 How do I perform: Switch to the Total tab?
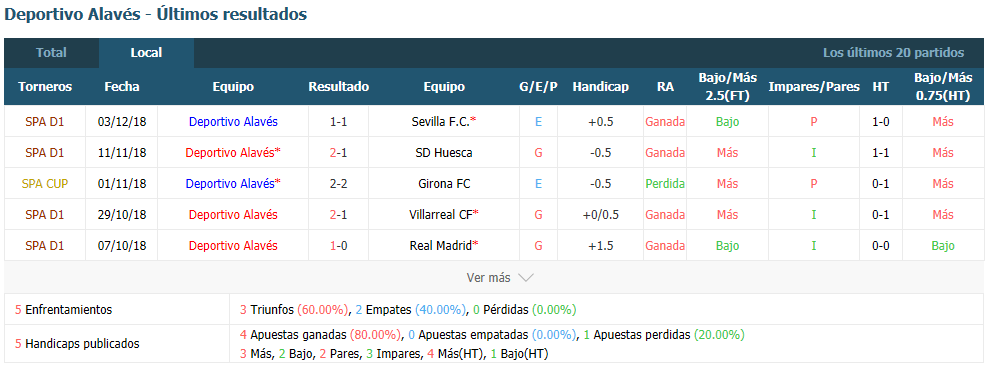coord(52,53)
